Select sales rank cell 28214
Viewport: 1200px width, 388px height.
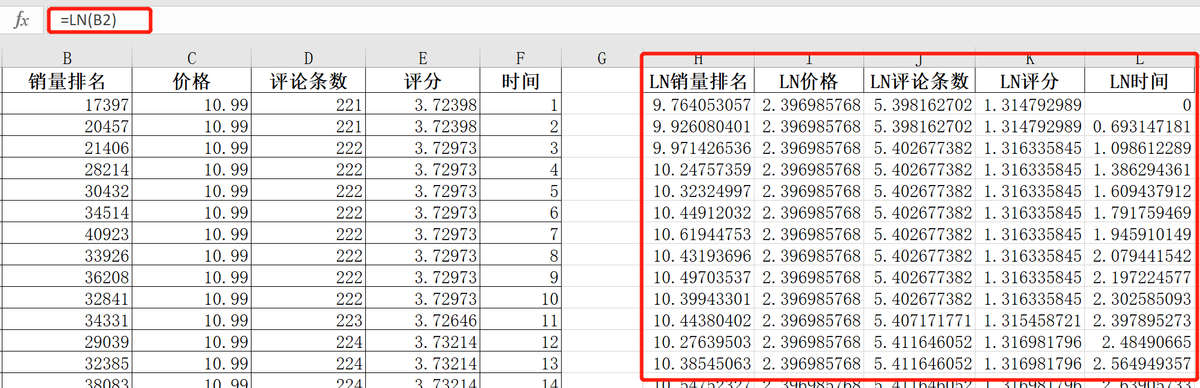66,170
